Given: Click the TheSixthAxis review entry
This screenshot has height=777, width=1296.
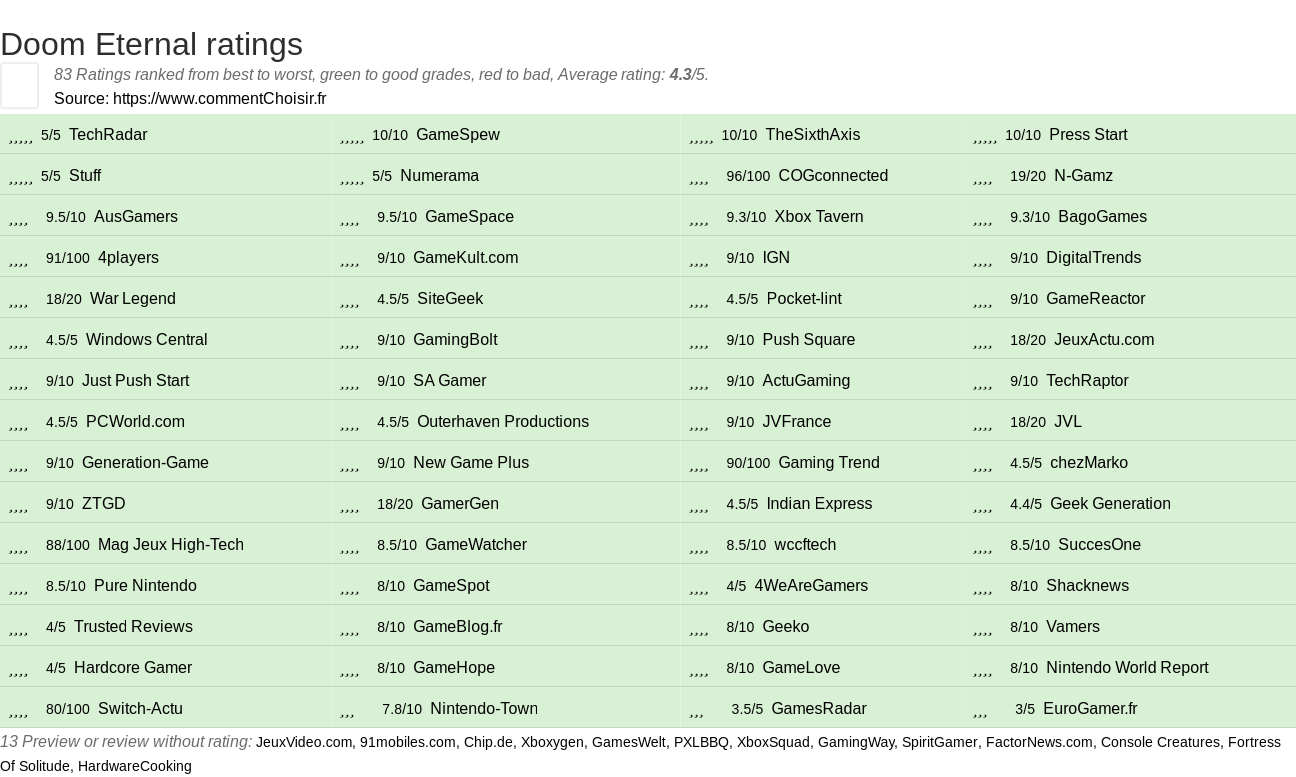Looking at the screenshot, I should click(x=812, y=134).
